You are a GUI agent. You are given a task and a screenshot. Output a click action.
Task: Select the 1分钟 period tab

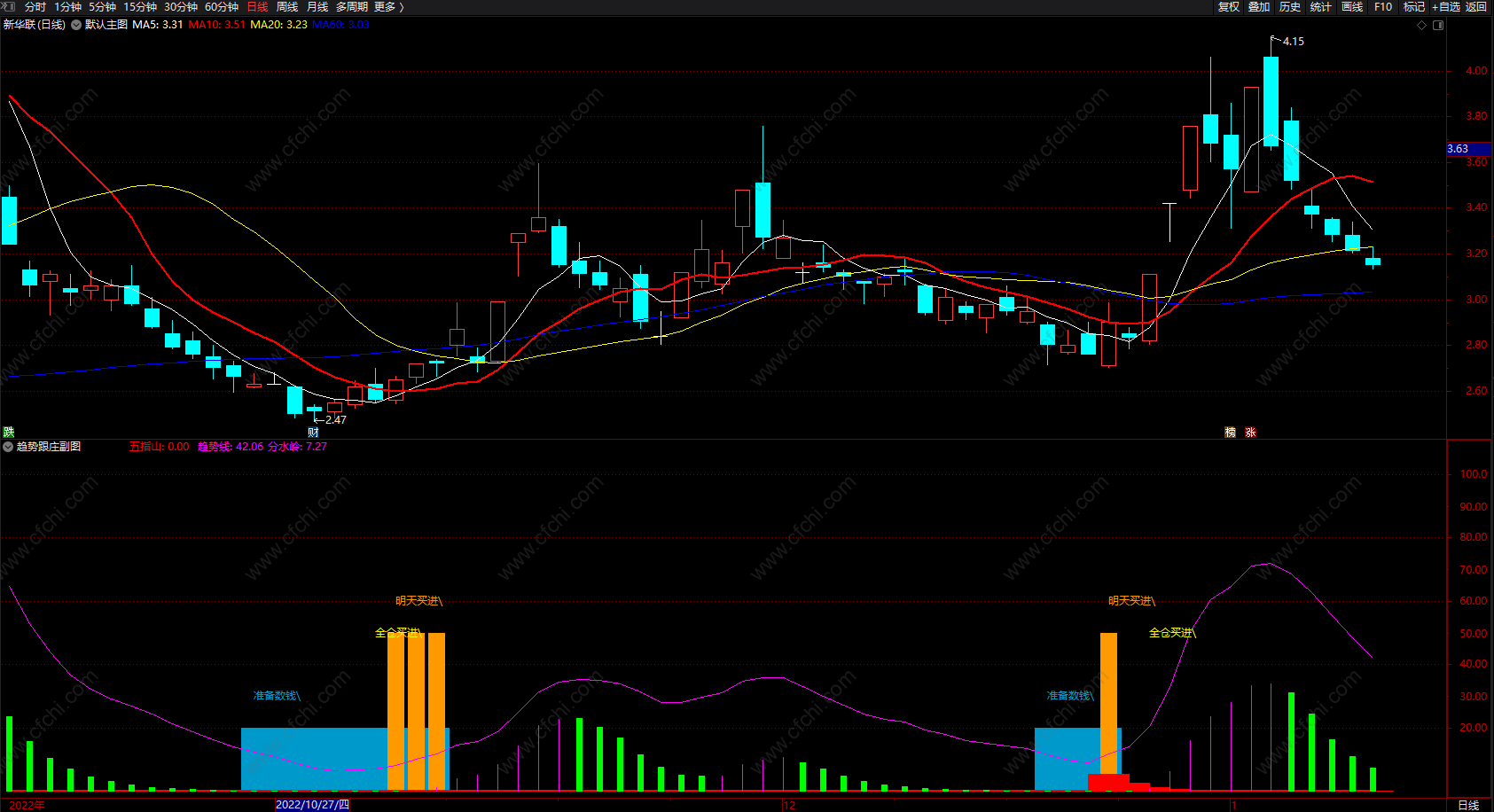(x=67, y=7)
